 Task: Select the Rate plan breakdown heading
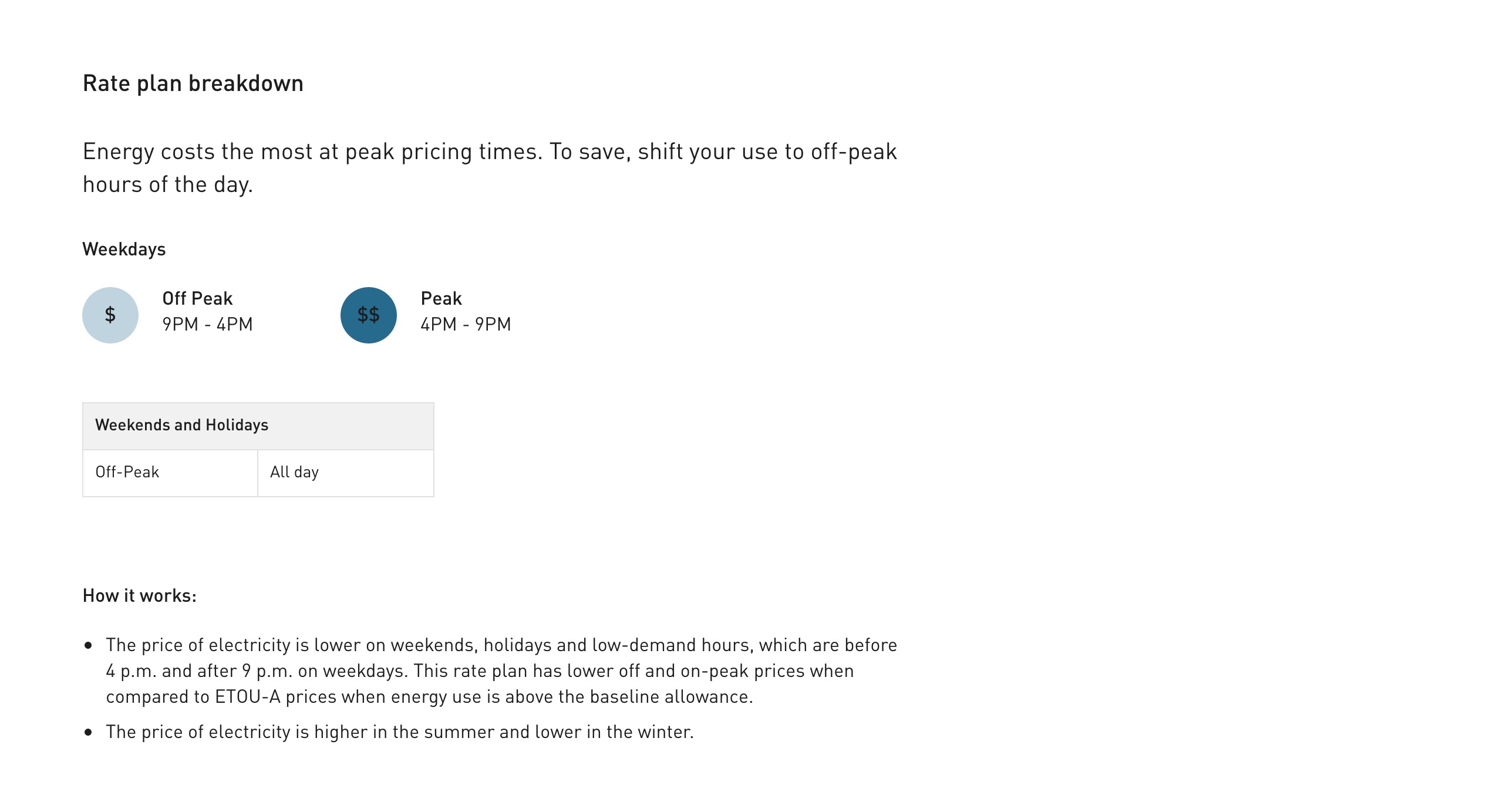pos(193,84)
